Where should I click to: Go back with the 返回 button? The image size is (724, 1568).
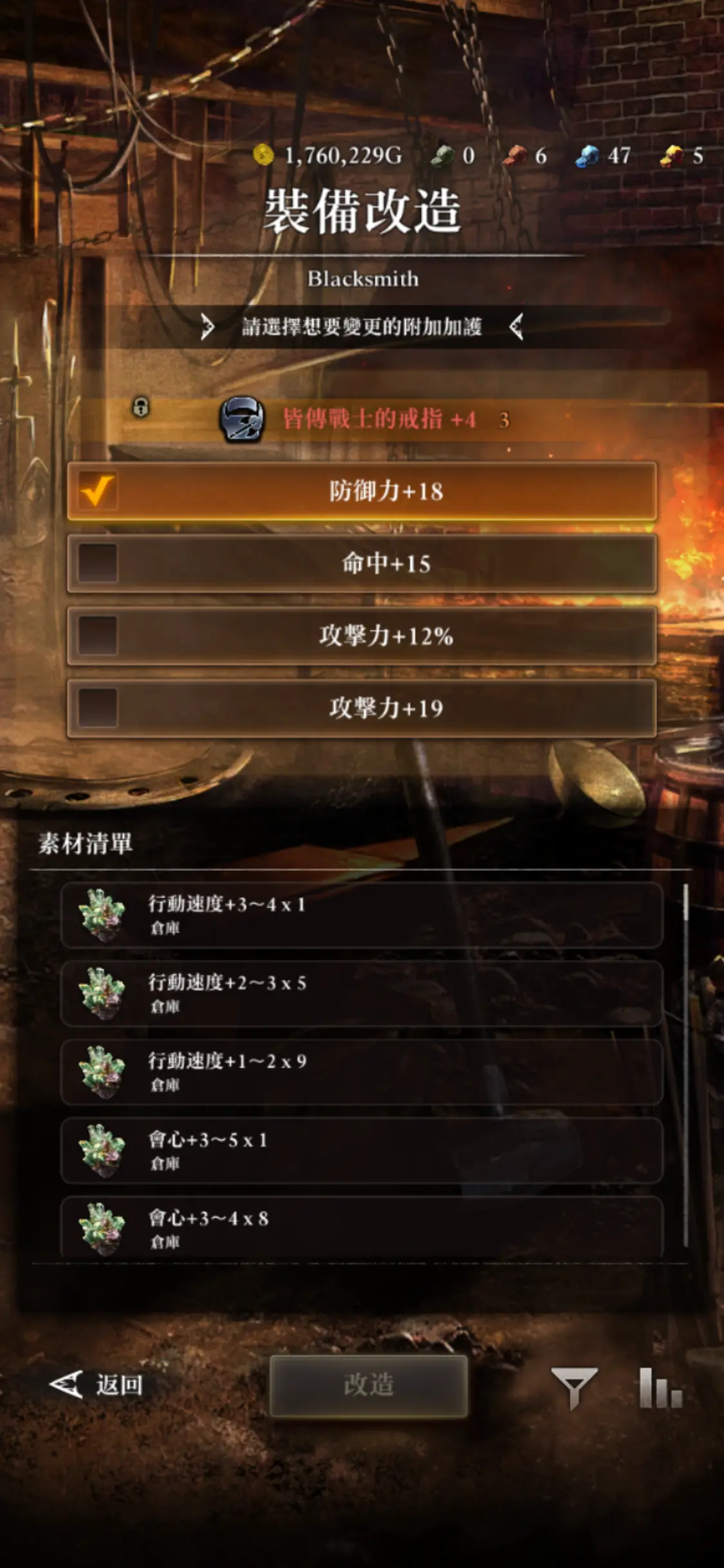coord(97,1385)
